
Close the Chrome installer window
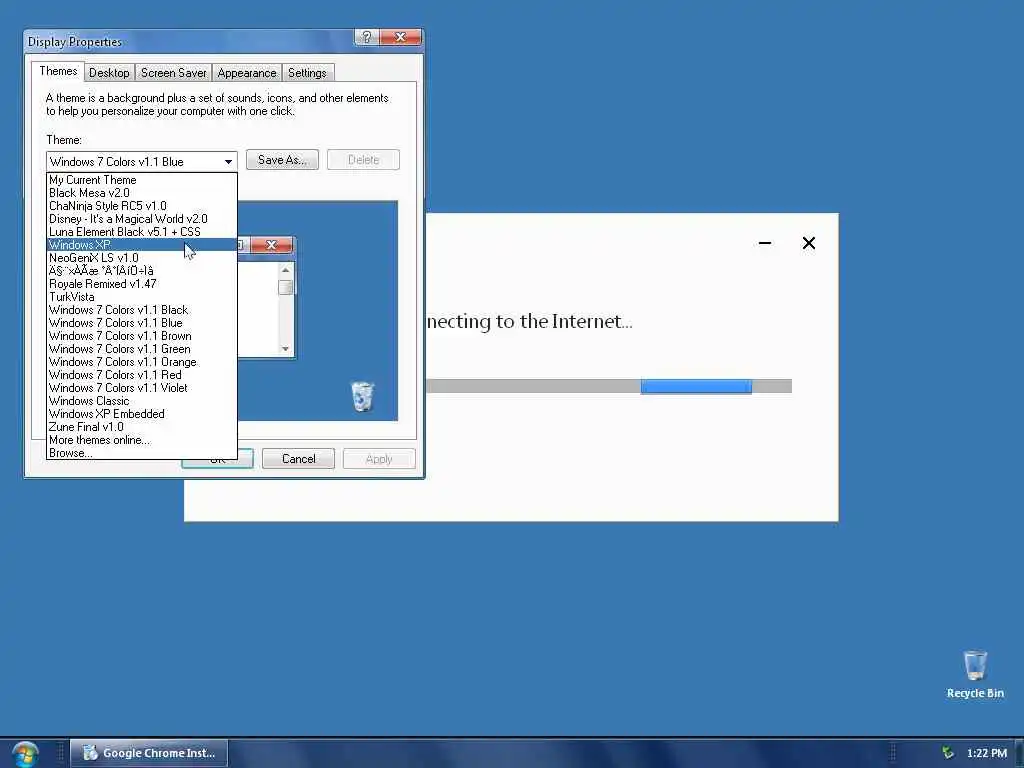coord(808,243)
